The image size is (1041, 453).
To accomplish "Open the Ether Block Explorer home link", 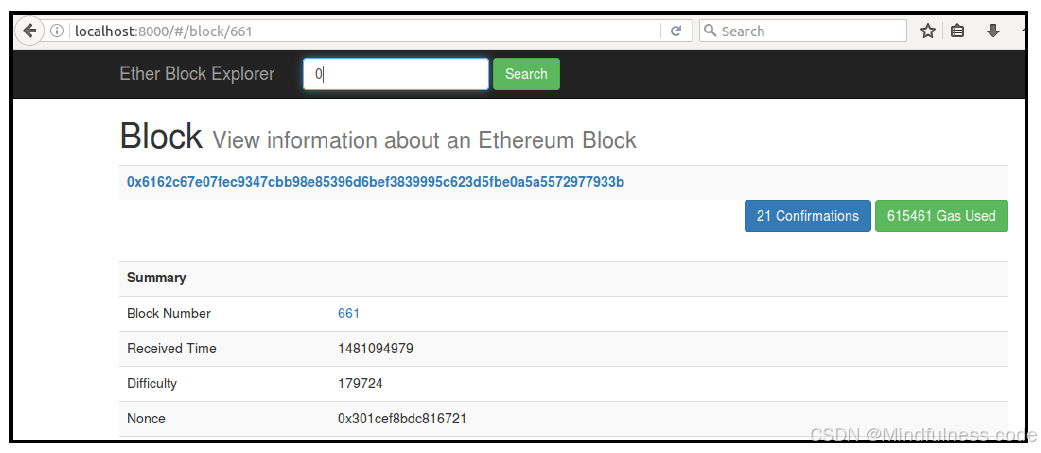I will pos(197,74).
